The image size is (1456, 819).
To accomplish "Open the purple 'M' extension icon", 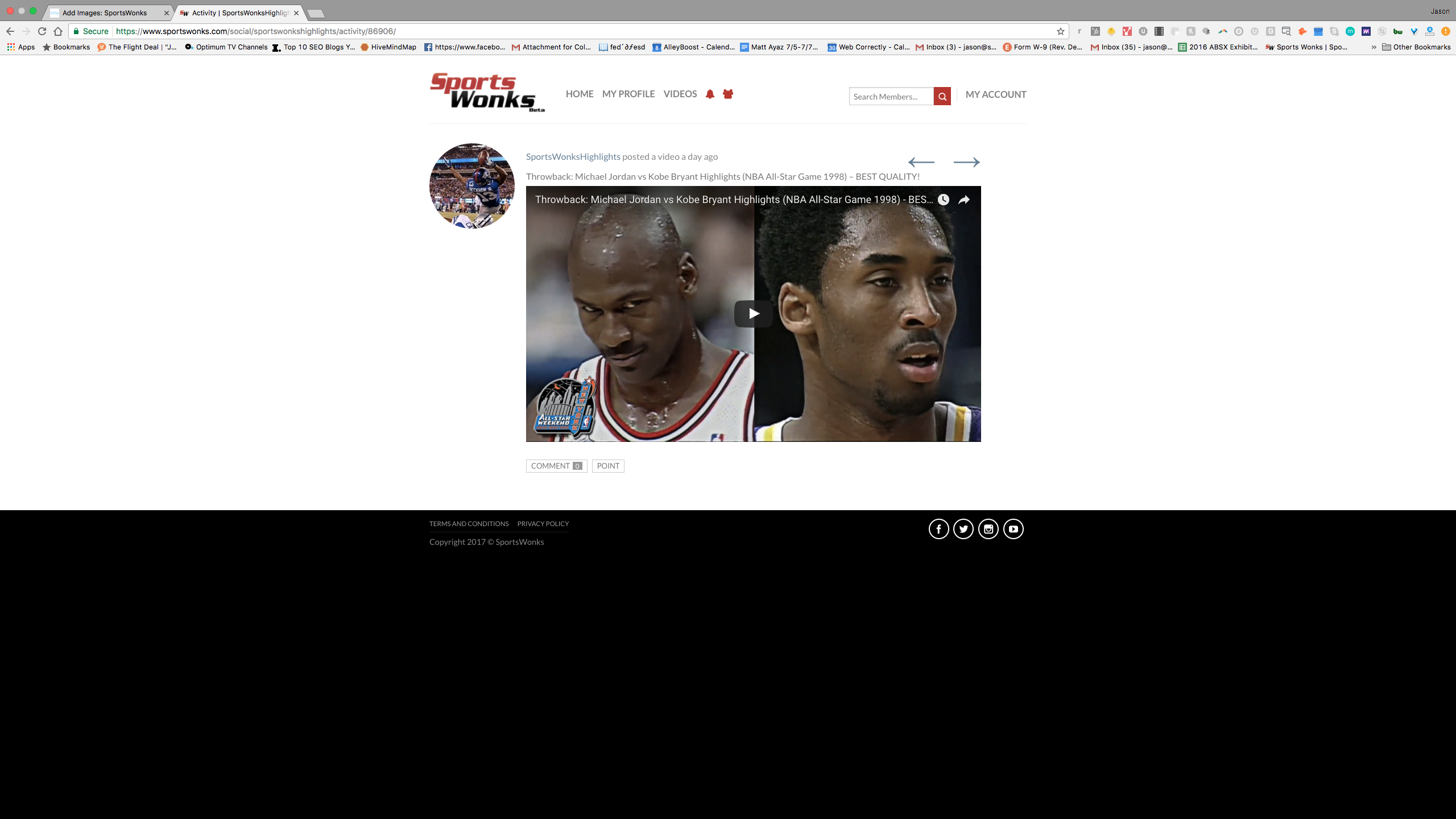I will click(x=1366, y=31).
